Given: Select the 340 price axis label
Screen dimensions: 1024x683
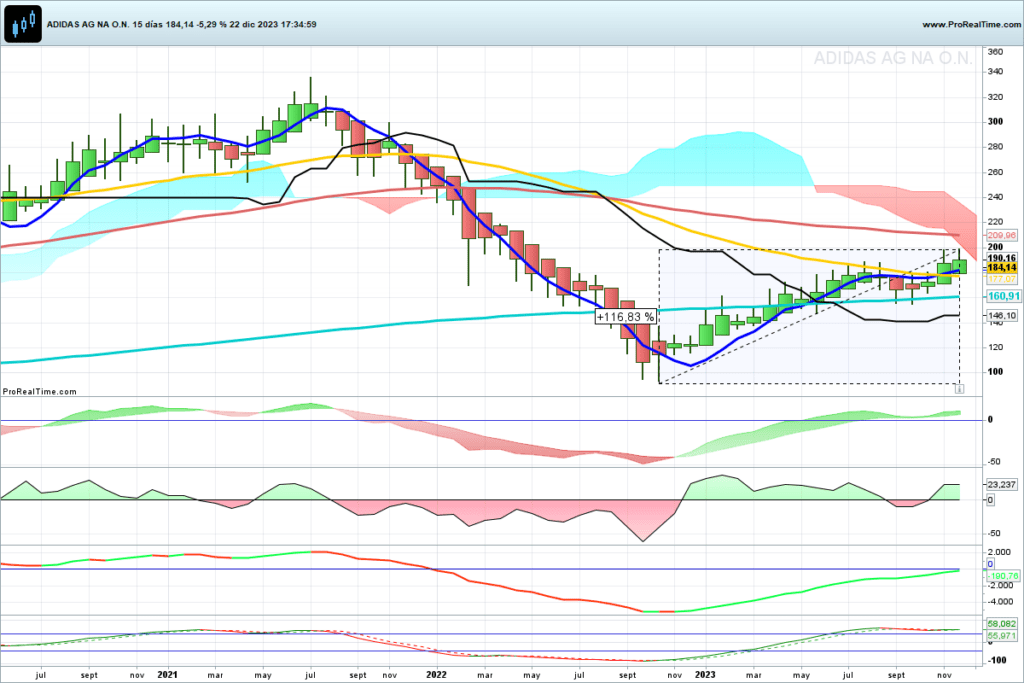Looking at the screenshot, I should coord(995,72).
